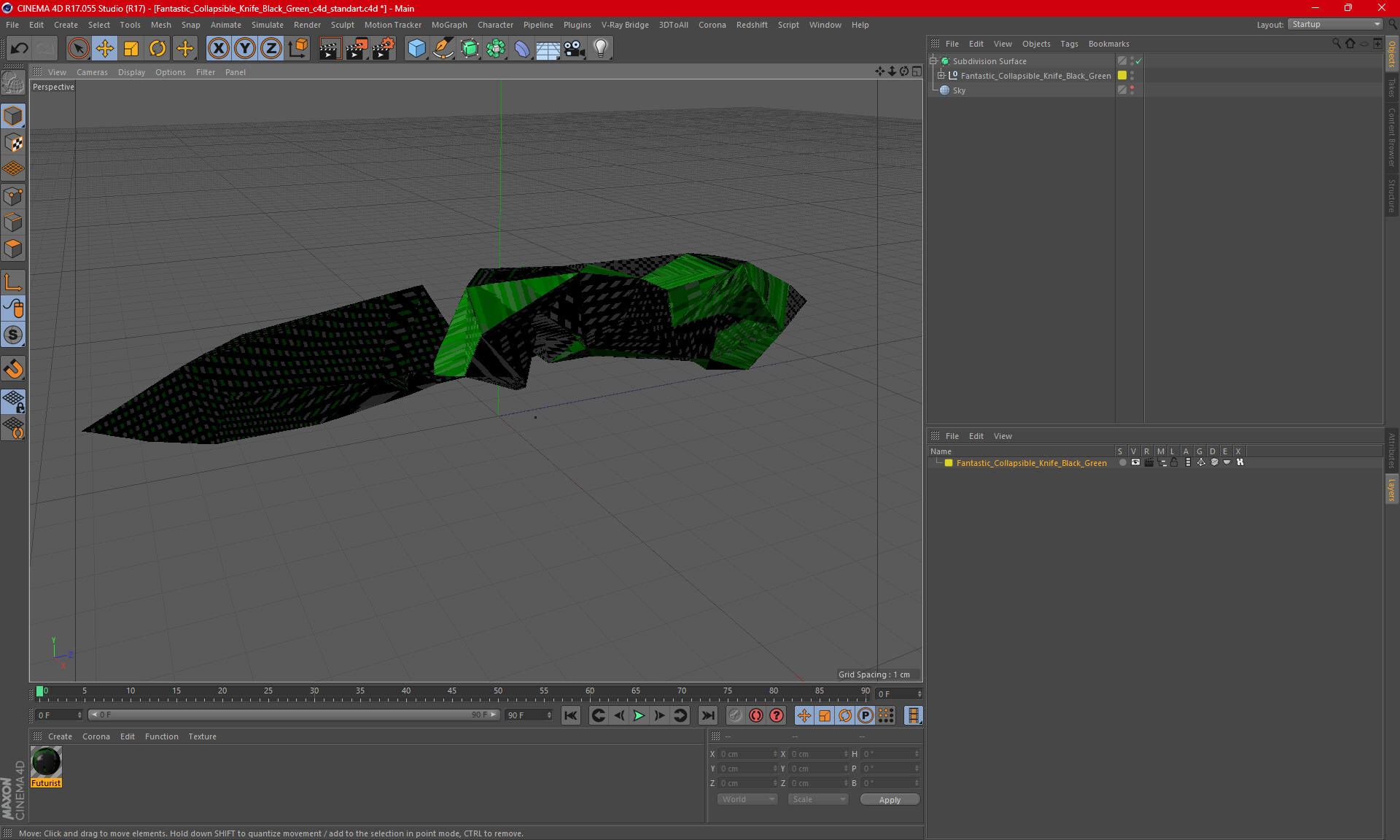
Task: Open Edit Render Settings icon
Action: coord(384,49)
